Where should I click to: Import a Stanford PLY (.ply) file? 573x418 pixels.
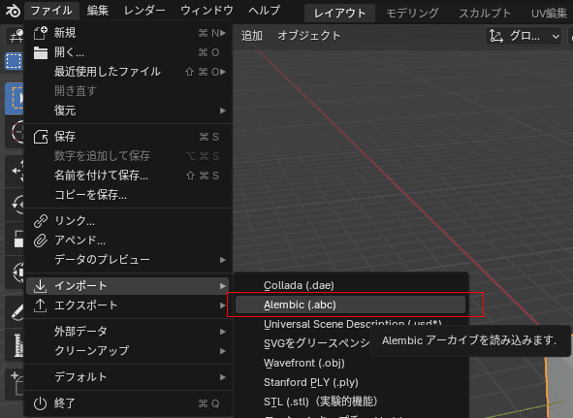tap(350, 383)
